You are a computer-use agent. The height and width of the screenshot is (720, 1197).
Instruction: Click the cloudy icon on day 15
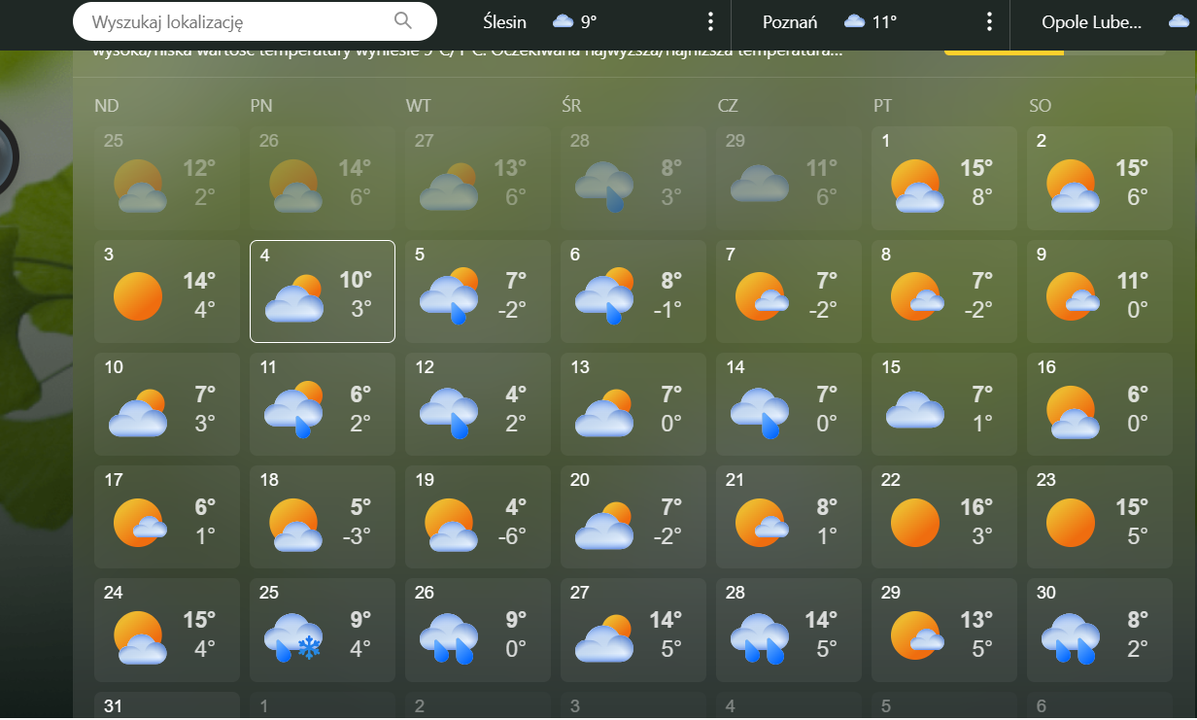pos(915,410)
